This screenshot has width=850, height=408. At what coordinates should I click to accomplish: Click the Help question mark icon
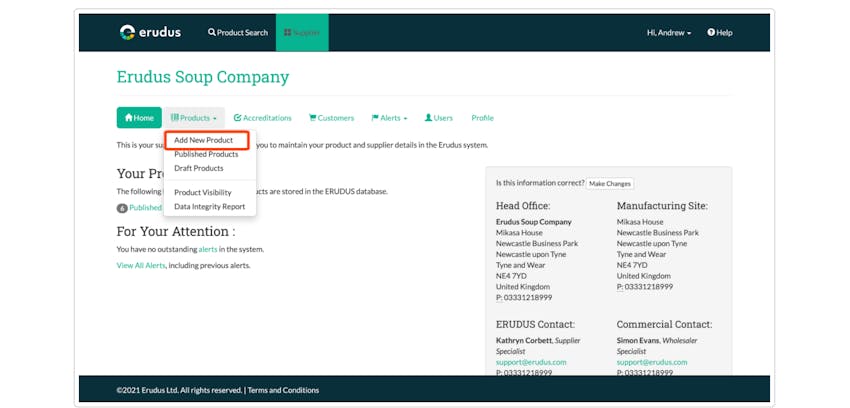tap(711, 33)
